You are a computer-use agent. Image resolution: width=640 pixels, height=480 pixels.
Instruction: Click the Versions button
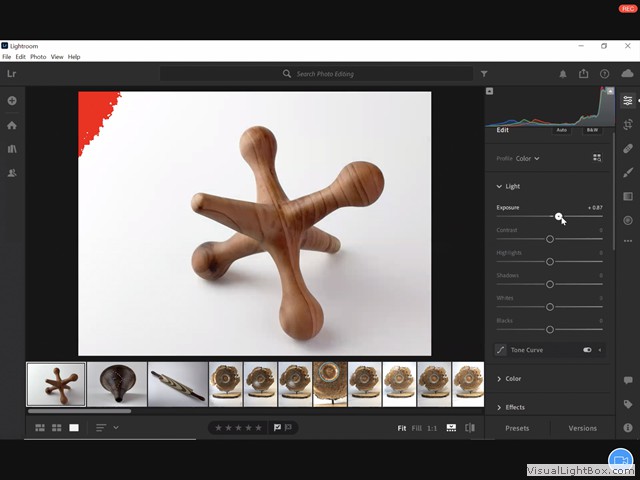[x=582, y=428]
